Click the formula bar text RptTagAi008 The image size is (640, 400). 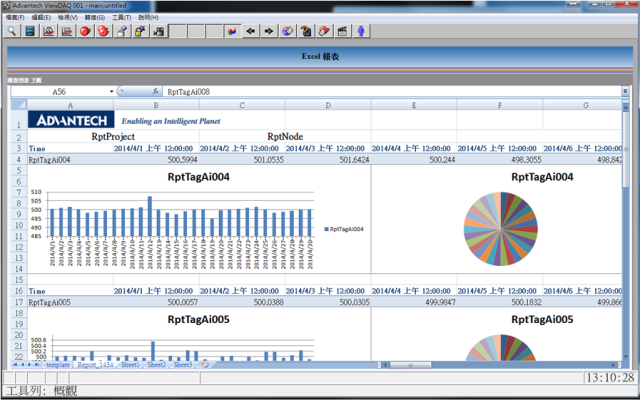[190, 91]
